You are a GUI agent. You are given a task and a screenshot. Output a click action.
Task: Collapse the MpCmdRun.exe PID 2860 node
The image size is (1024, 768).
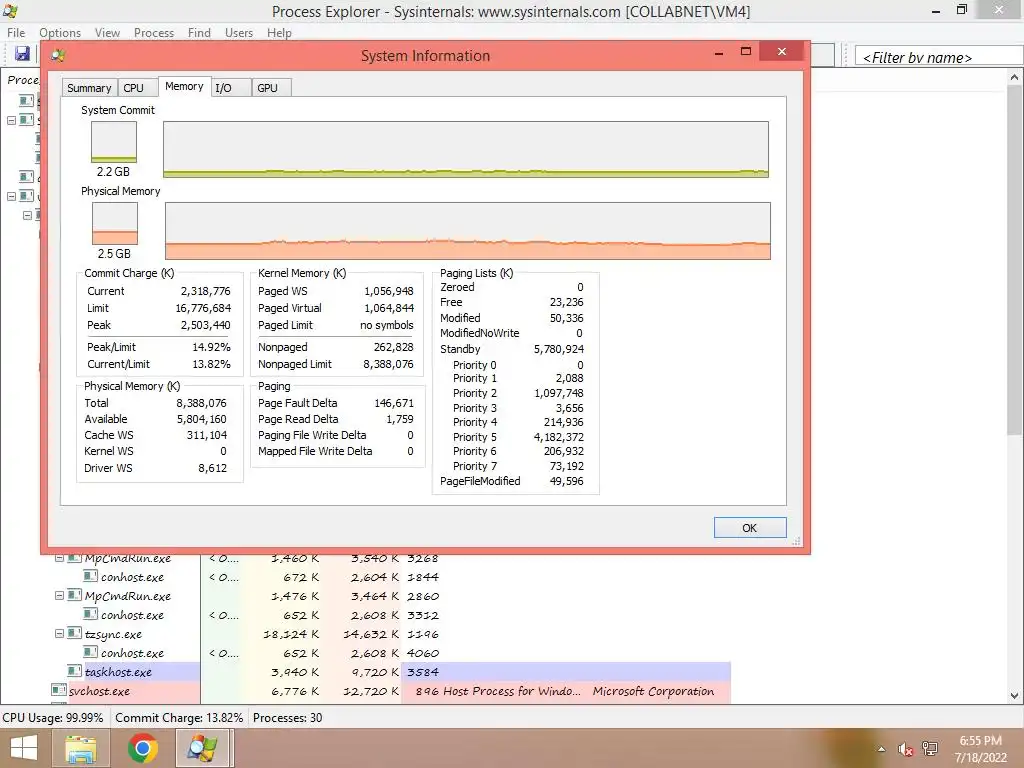(x=59, y=596)
